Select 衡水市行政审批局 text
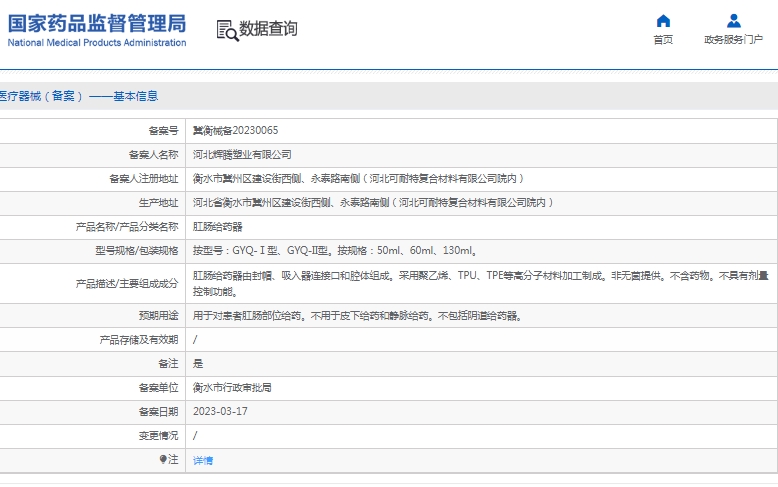Screen dimensions: 778x487 click(232, 388)
